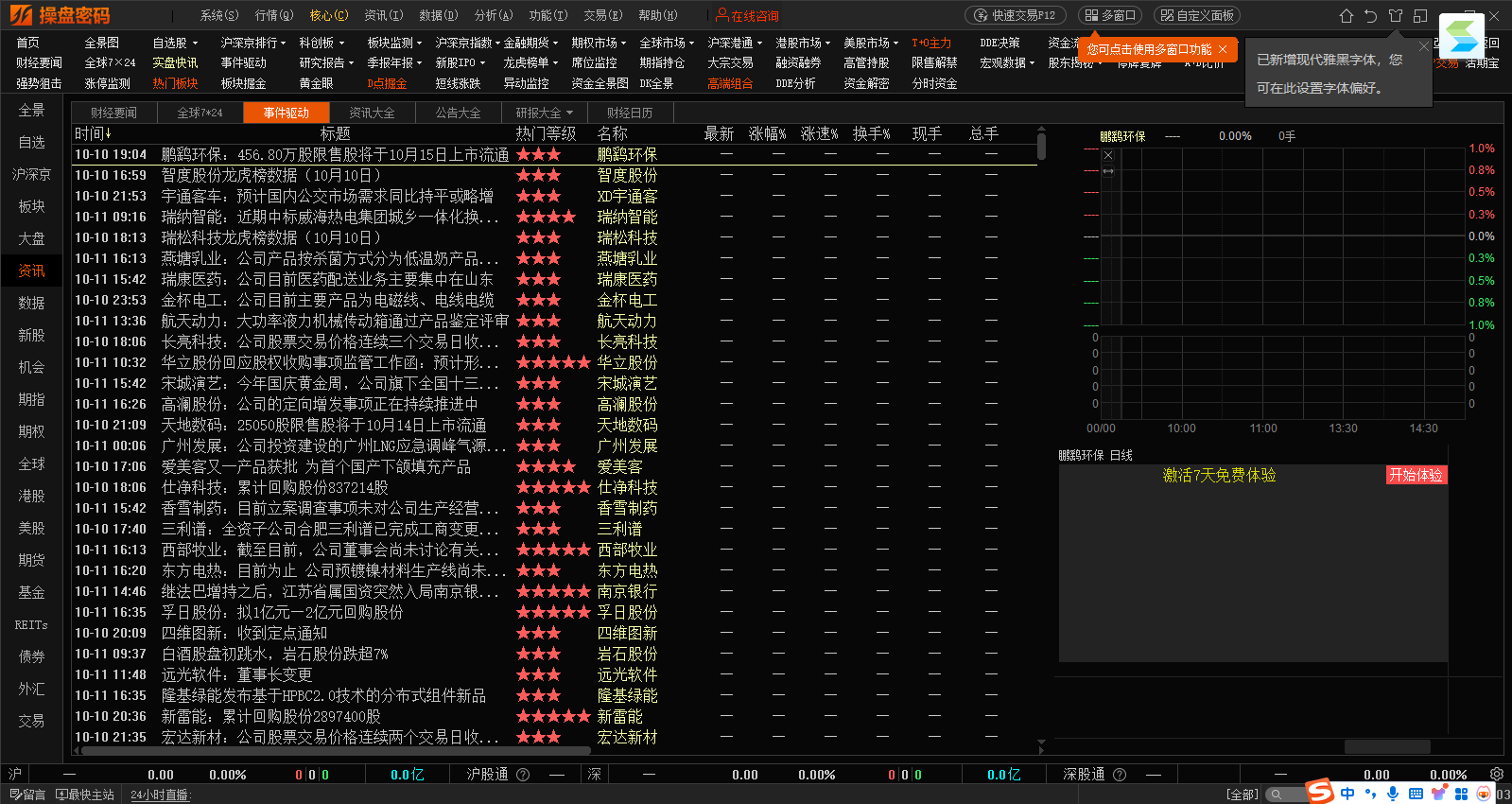Open the skin (shirt) theme icon
This screenshot has width=1512, height=804.
(1396, 16)
